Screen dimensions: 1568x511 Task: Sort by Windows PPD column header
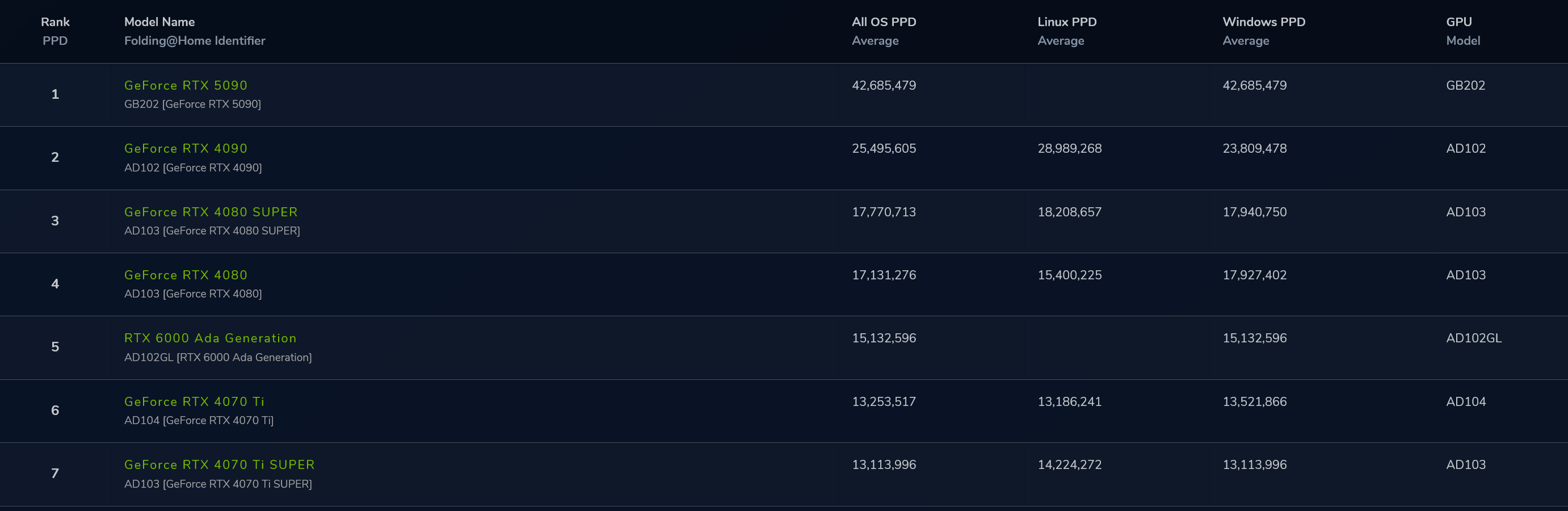tap(1264, 22)
